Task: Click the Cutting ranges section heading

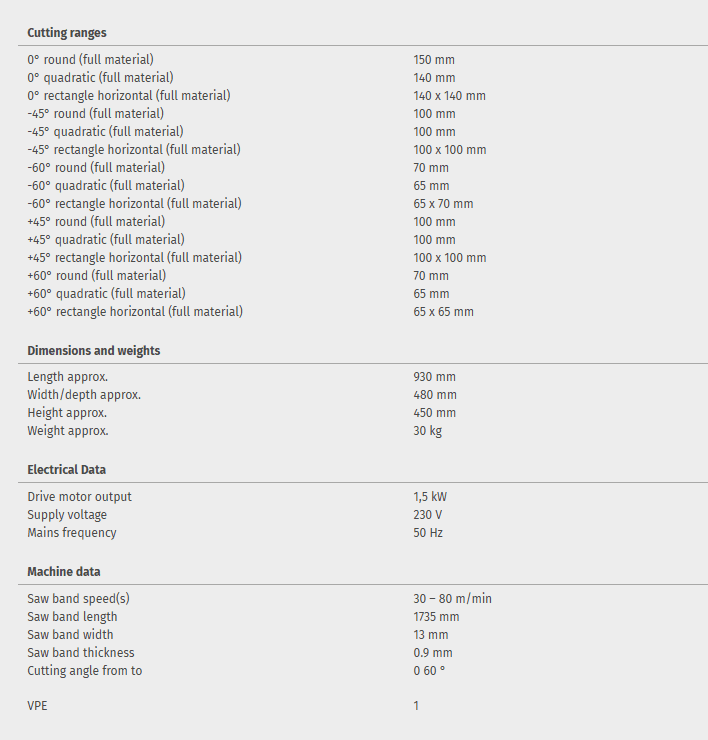Action: [67, 33]
